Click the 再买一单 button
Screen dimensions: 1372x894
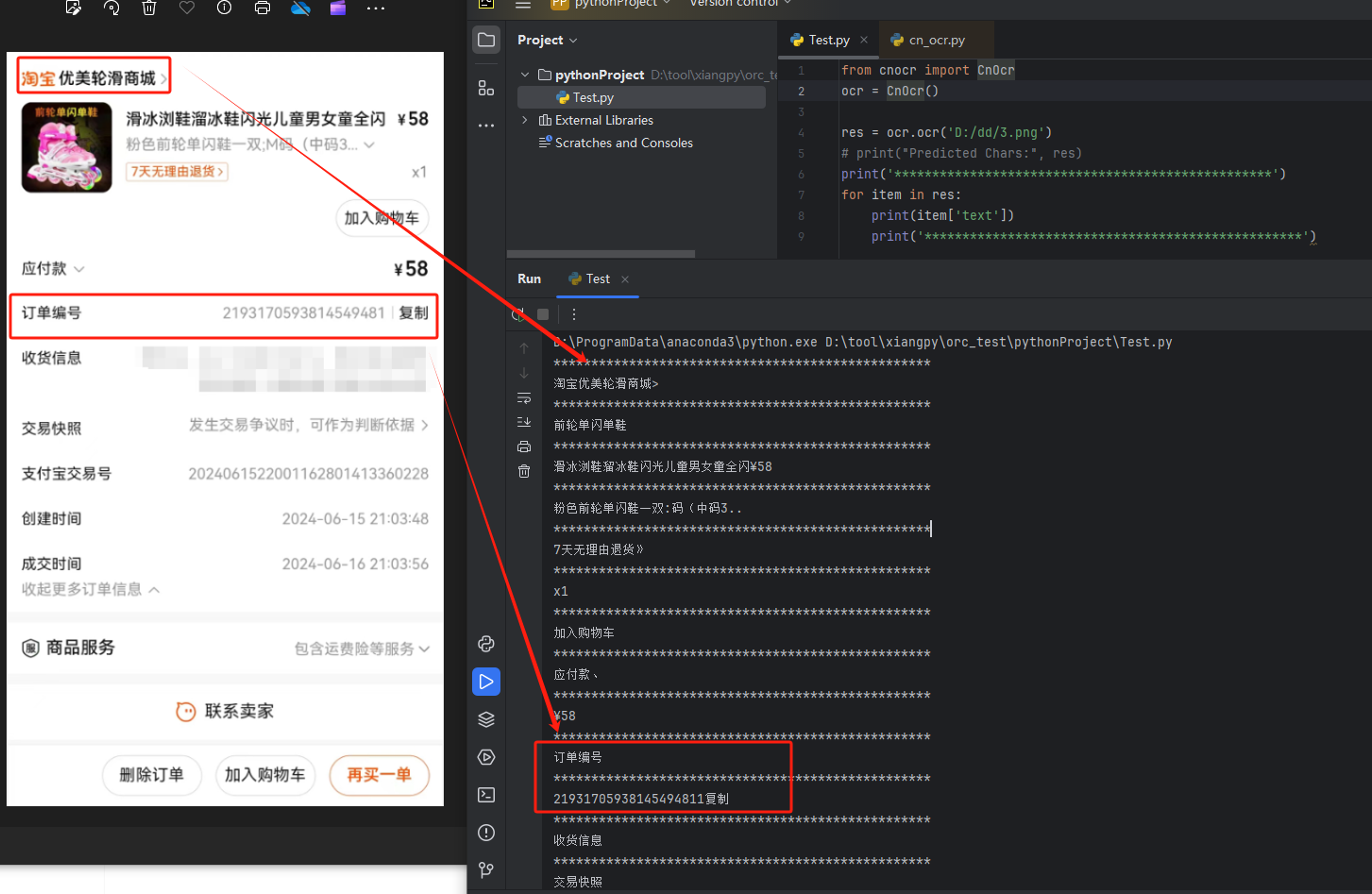[380, 775]
